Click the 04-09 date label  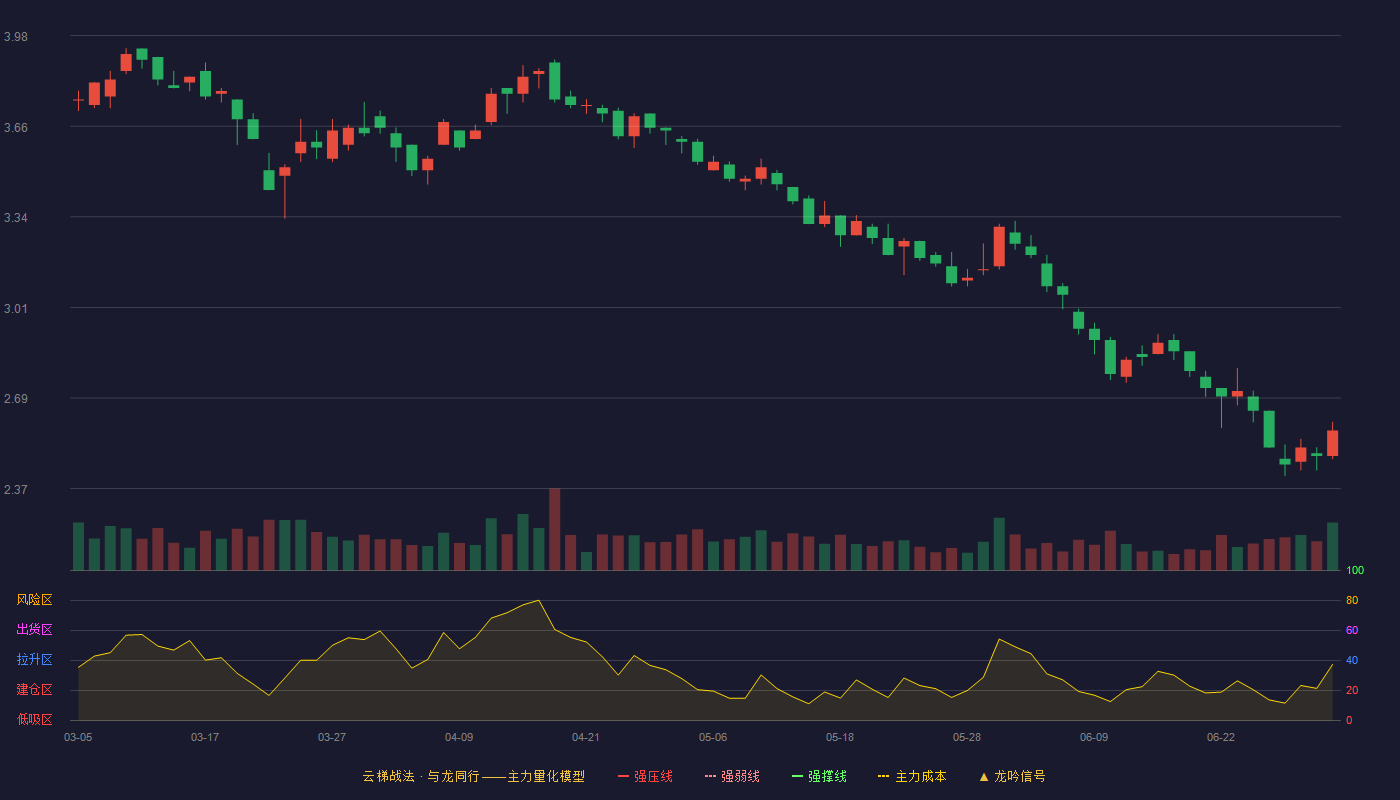[x=459, y=737]
